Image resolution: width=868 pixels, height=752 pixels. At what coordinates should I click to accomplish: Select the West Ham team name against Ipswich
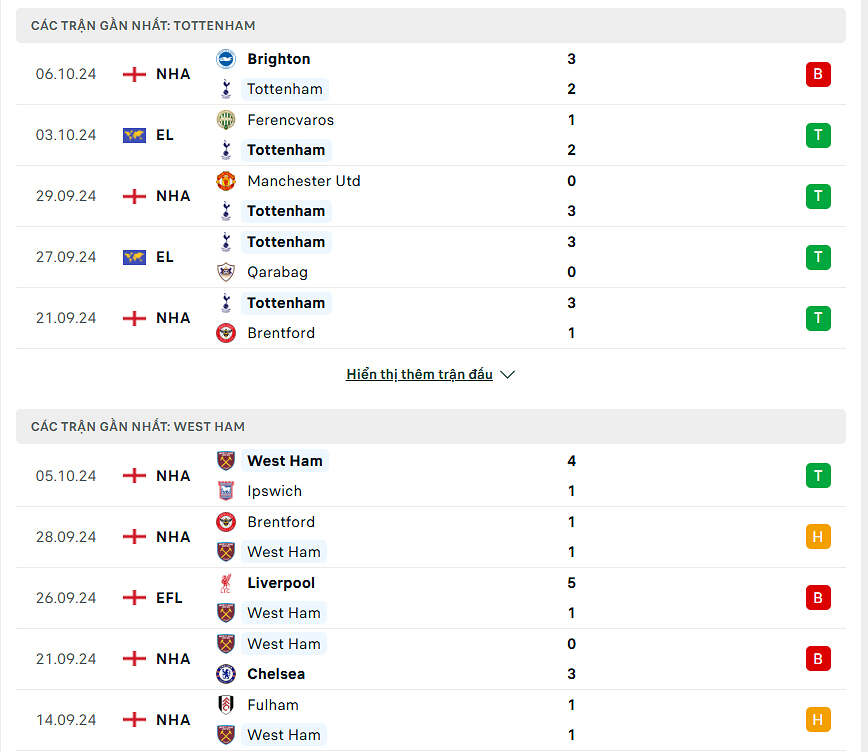click(x=285, y=461)
